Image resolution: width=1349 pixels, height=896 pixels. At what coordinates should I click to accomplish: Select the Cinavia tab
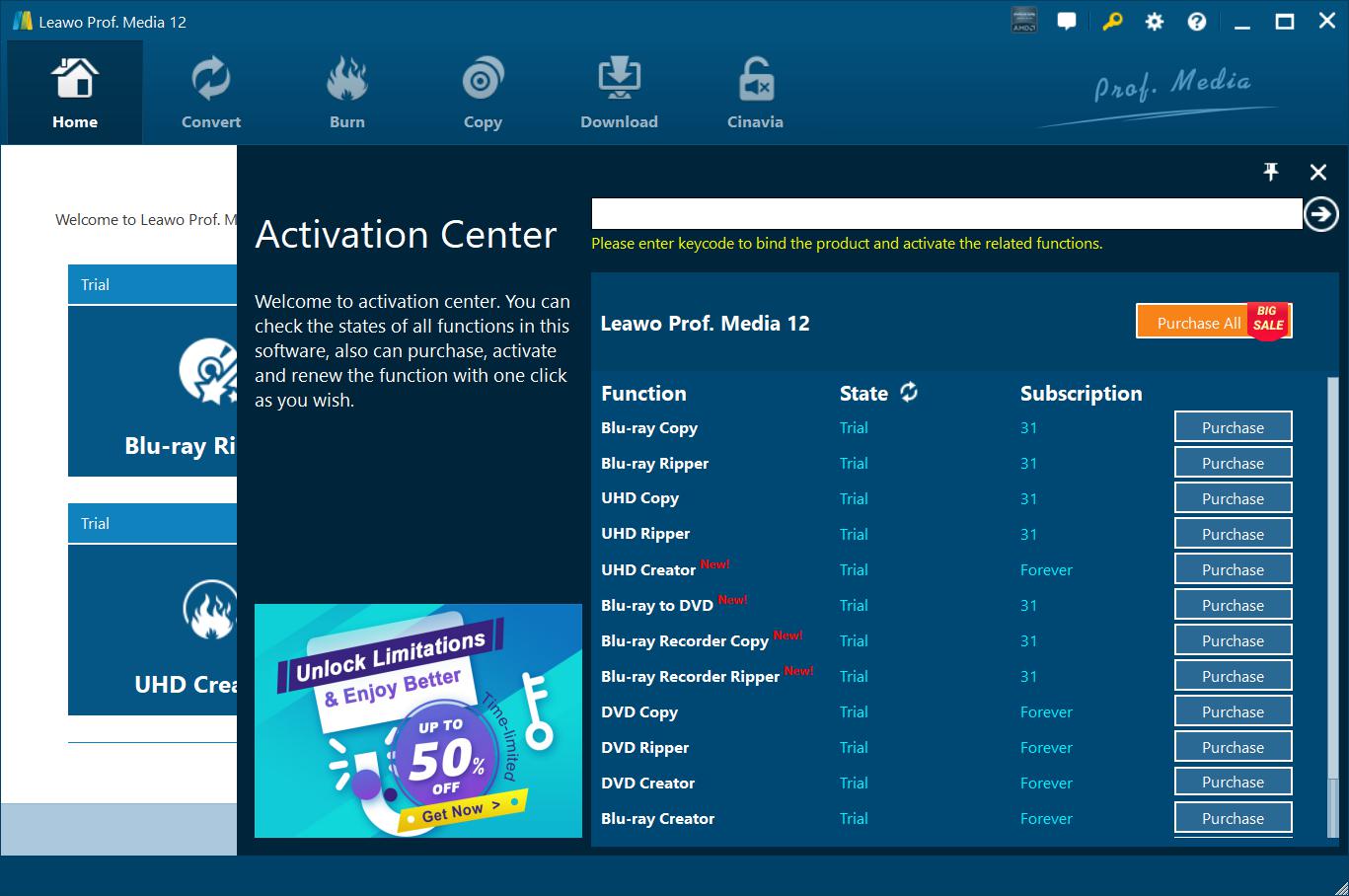tap(755, 93)
